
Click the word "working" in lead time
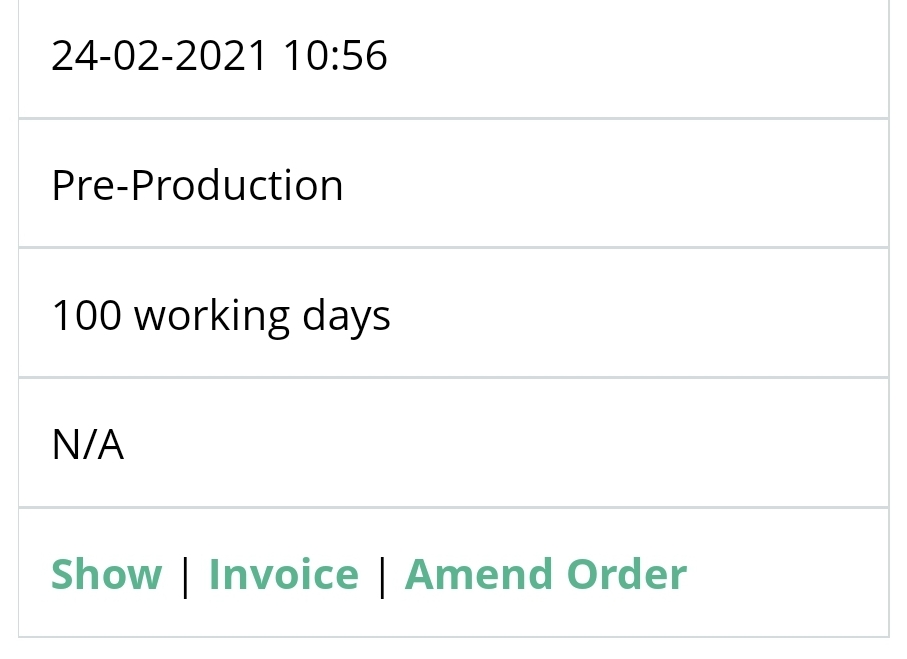coord(211,317)
